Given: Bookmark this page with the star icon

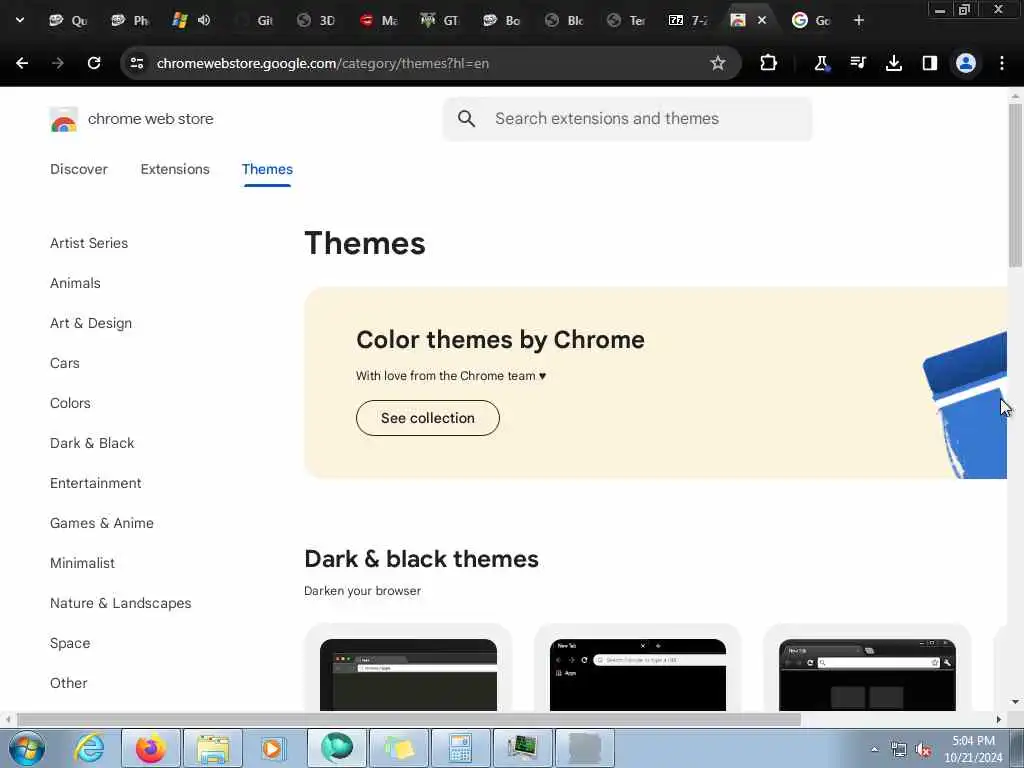Looking at the screenshot, I should click(x=718, y=63).
